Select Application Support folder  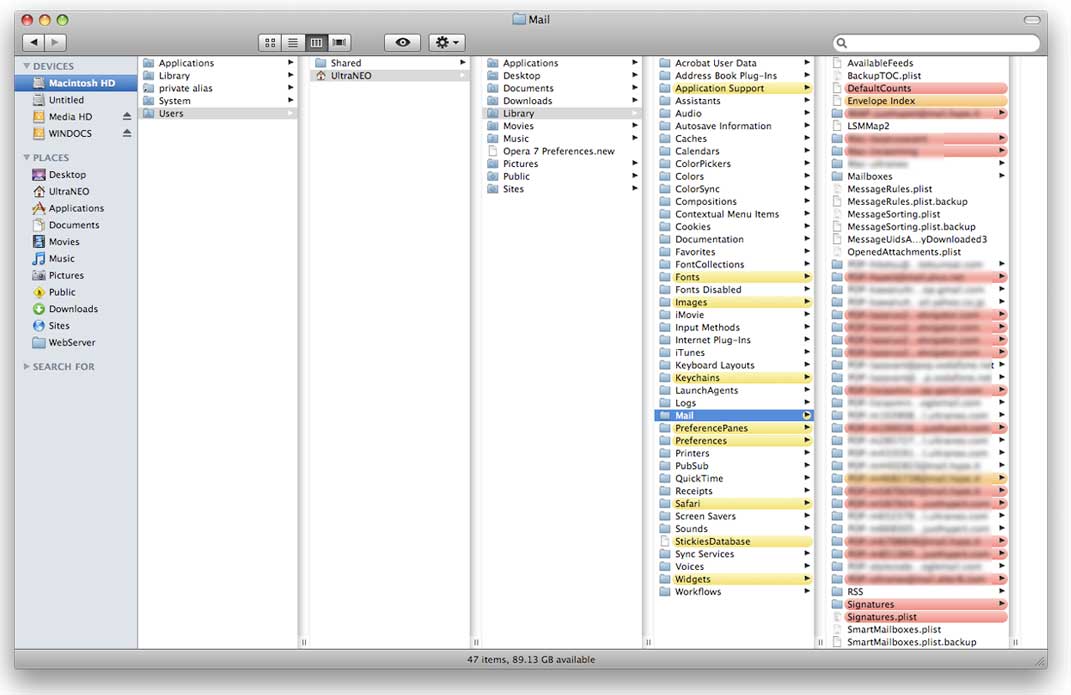coord(734,88)
